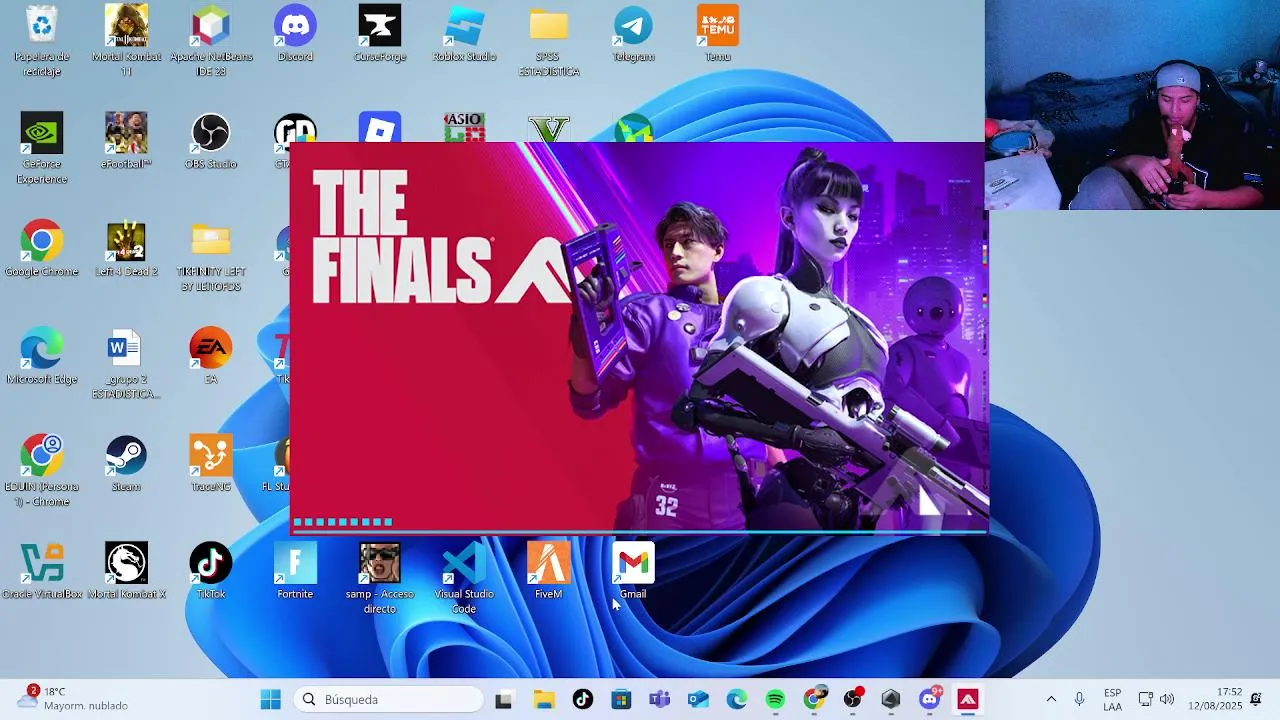1280x720 pixels.
Task: Open Mortal Kombat 11 desktop shortcut
Action: pyautogui.click(x=126, y=41)
